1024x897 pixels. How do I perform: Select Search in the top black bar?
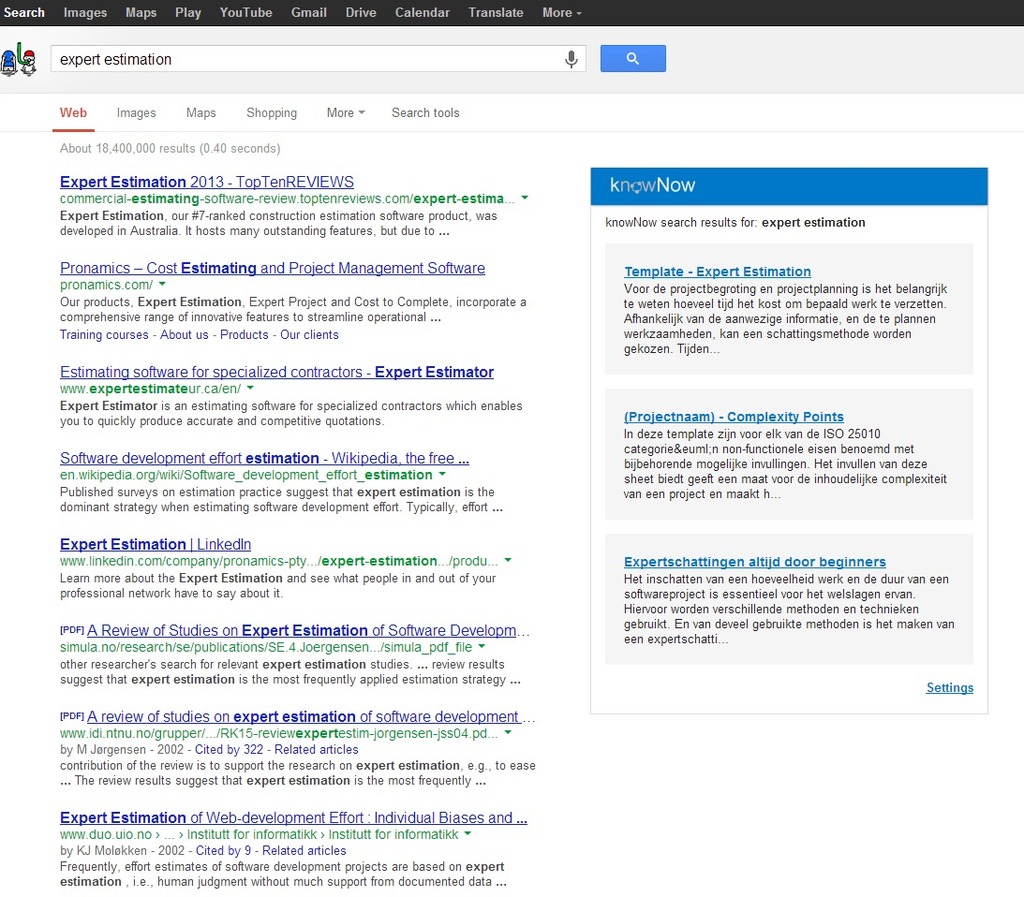pos(24,12)
